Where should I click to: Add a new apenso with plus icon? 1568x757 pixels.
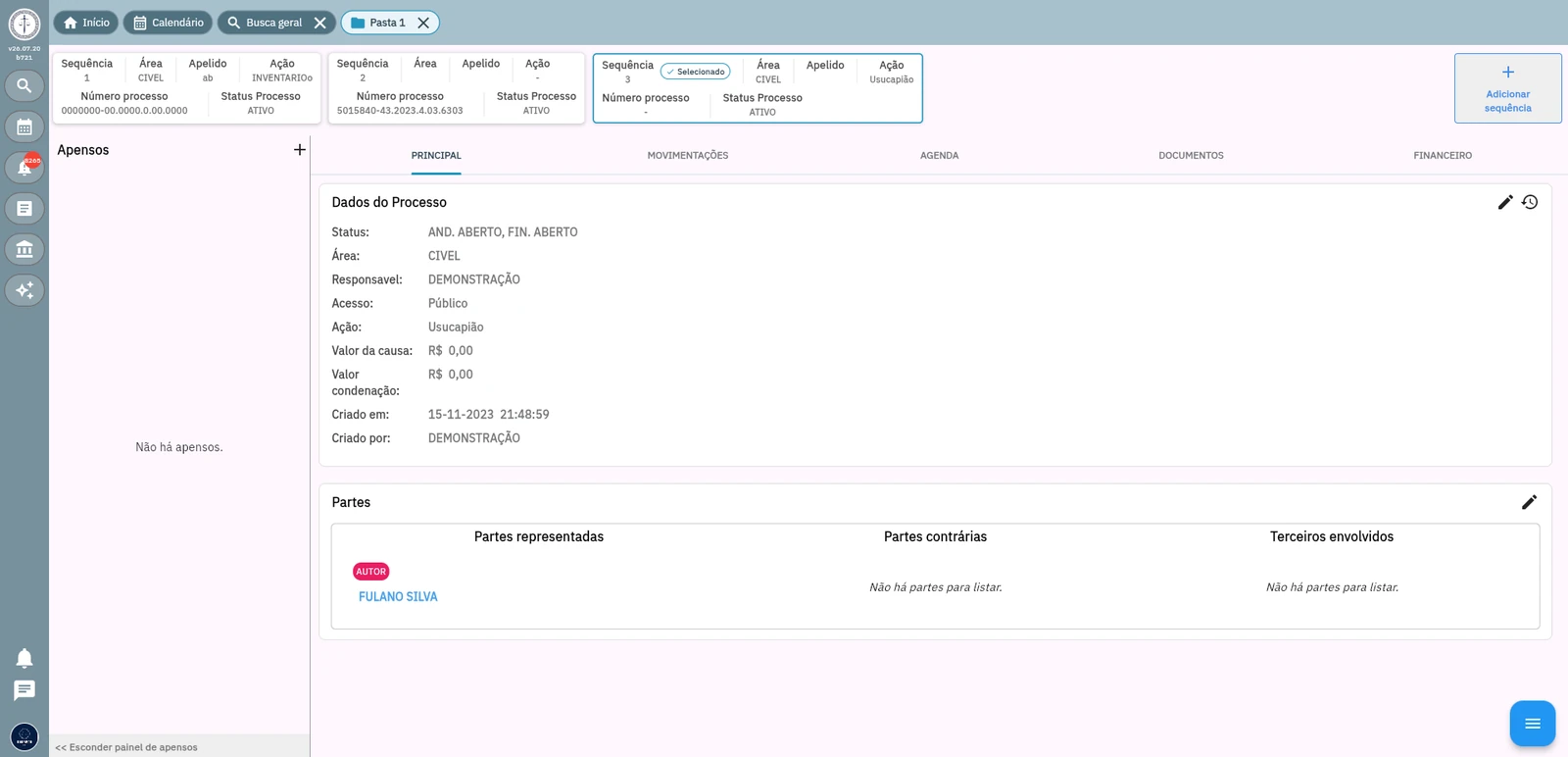pyautogui.click(x=300, y=150)
